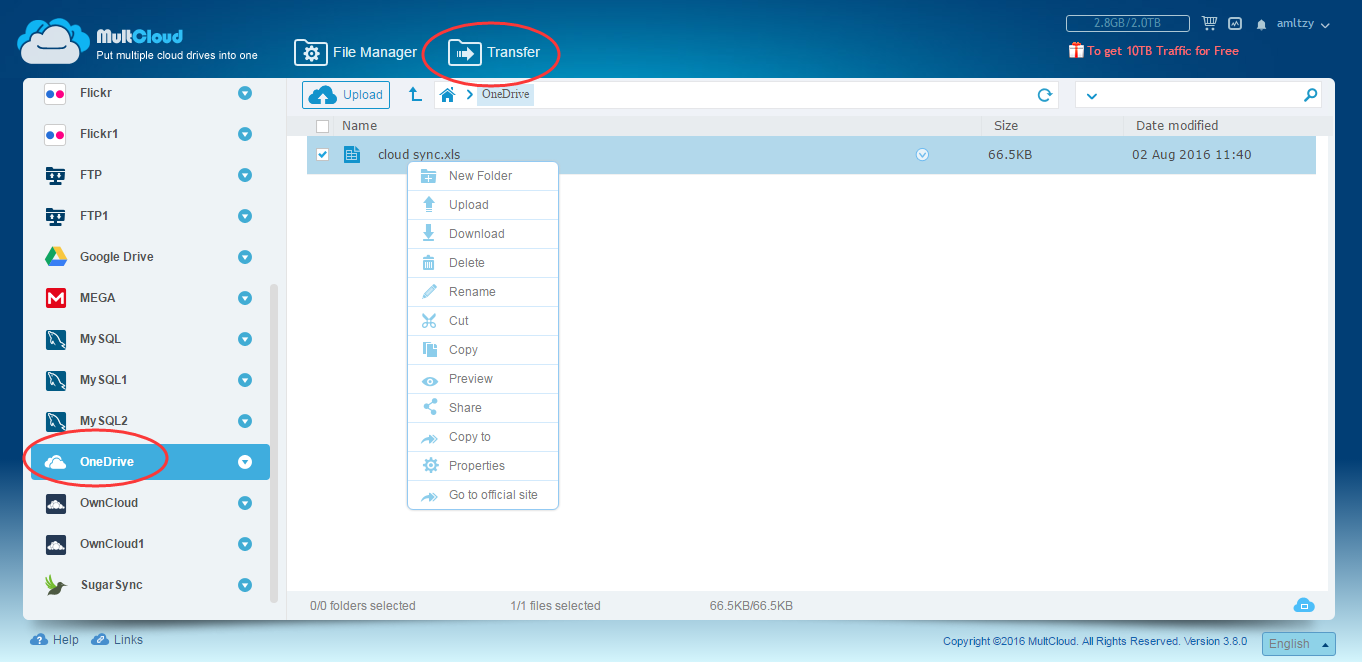Click the Help icon in footer

39,640
